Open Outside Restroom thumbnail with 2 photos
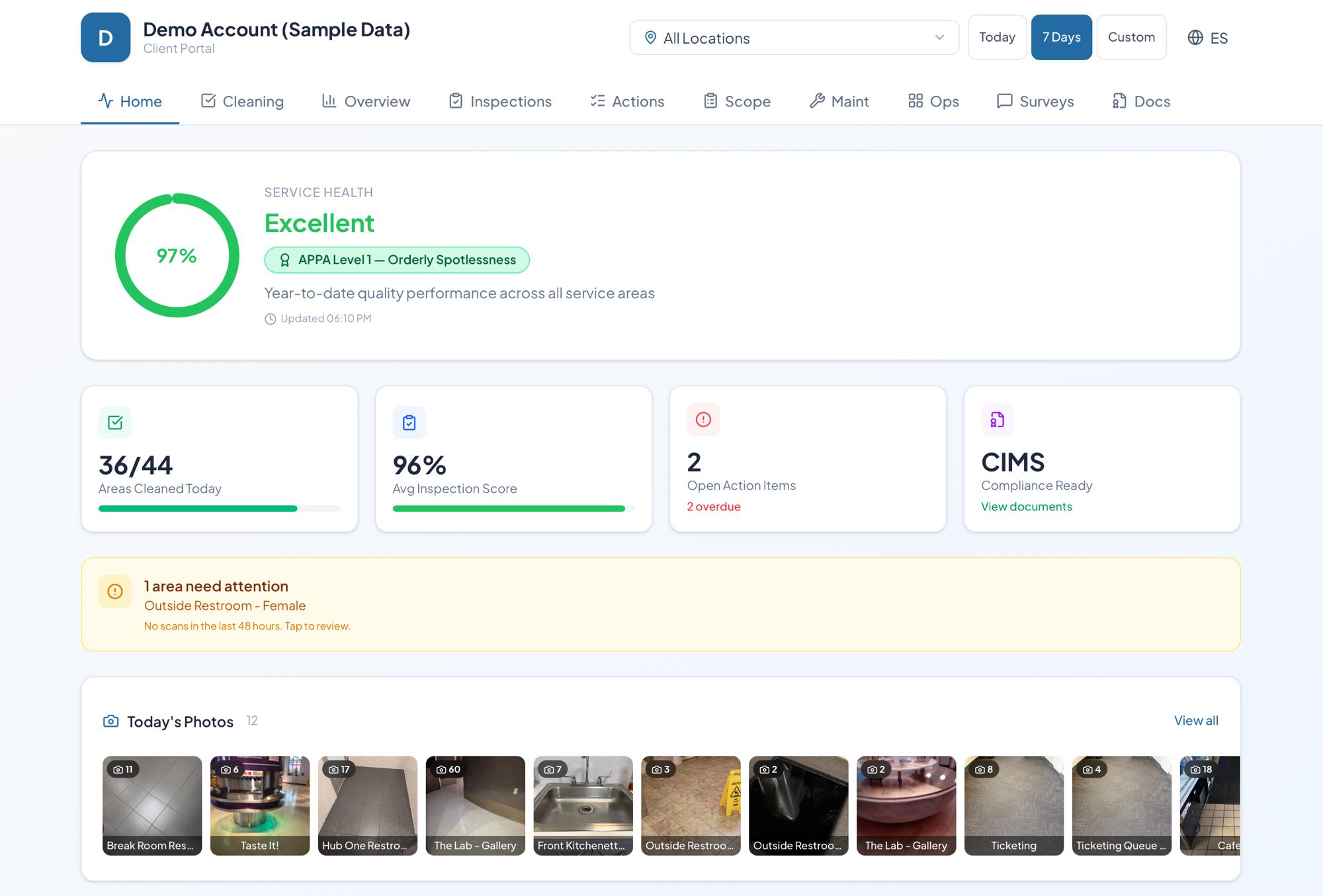 pos(798,805)
